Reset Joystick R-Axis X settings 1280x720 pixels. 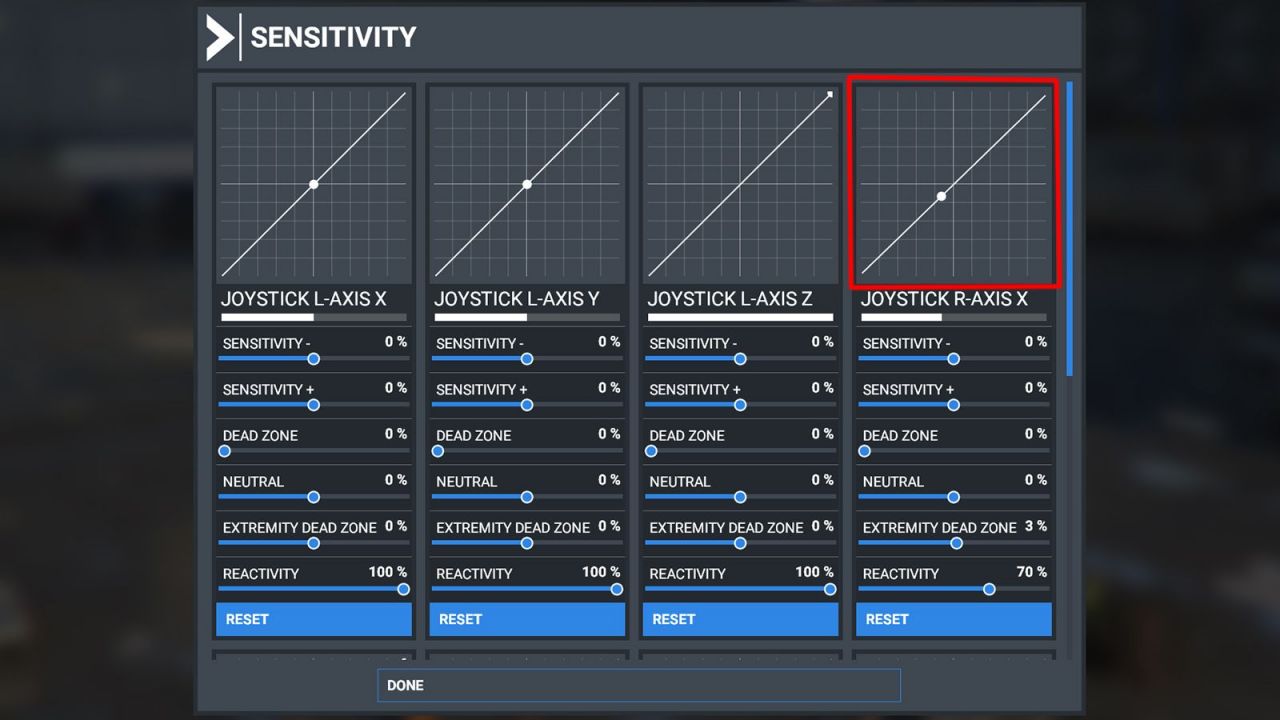tap(954, 619)
